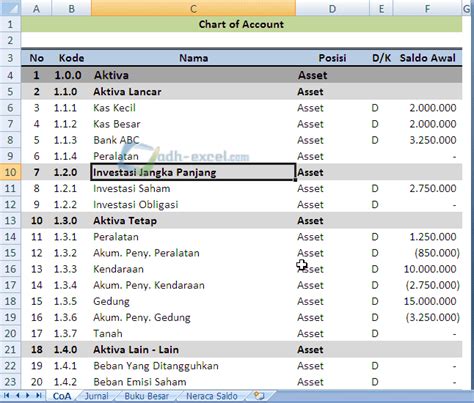Image resolution: width=474 pixels, height=403 pixels.
Task: Click the 15.000.000 Gedung balance cell
Action: tap(427, 301)
